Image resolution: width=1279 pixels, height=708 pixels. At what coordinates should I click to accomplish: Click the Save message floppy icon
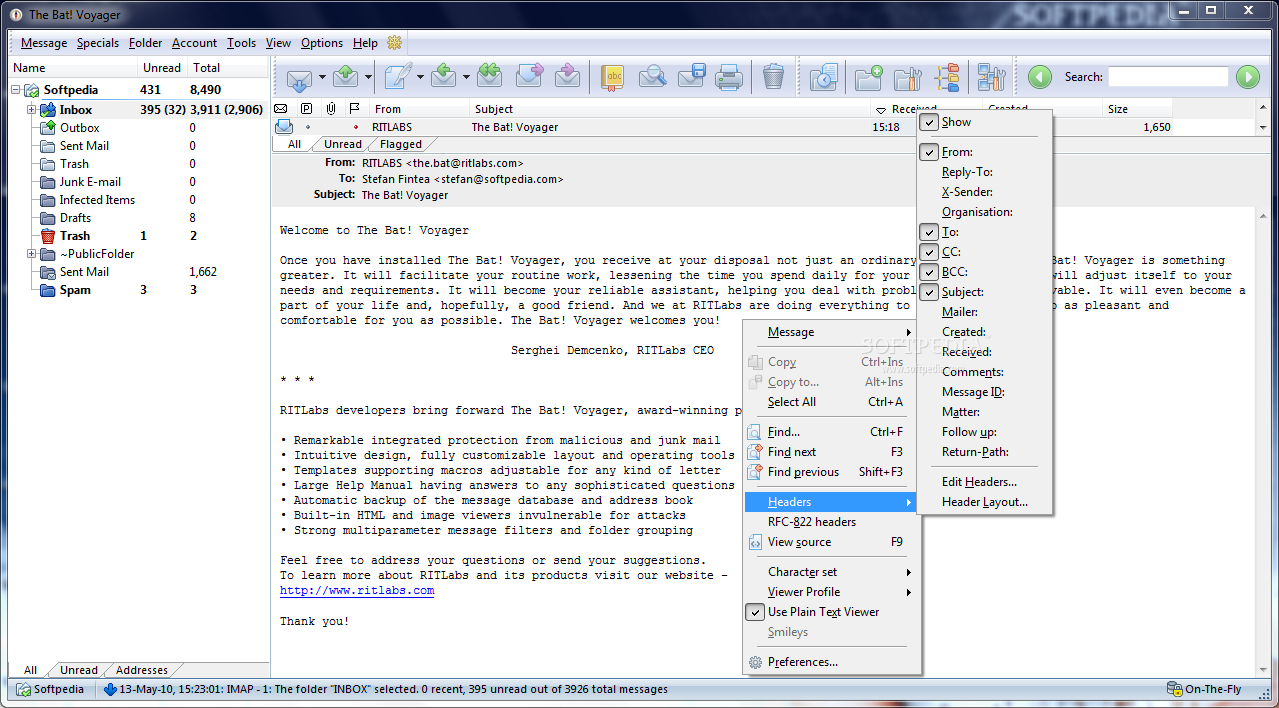691,77
